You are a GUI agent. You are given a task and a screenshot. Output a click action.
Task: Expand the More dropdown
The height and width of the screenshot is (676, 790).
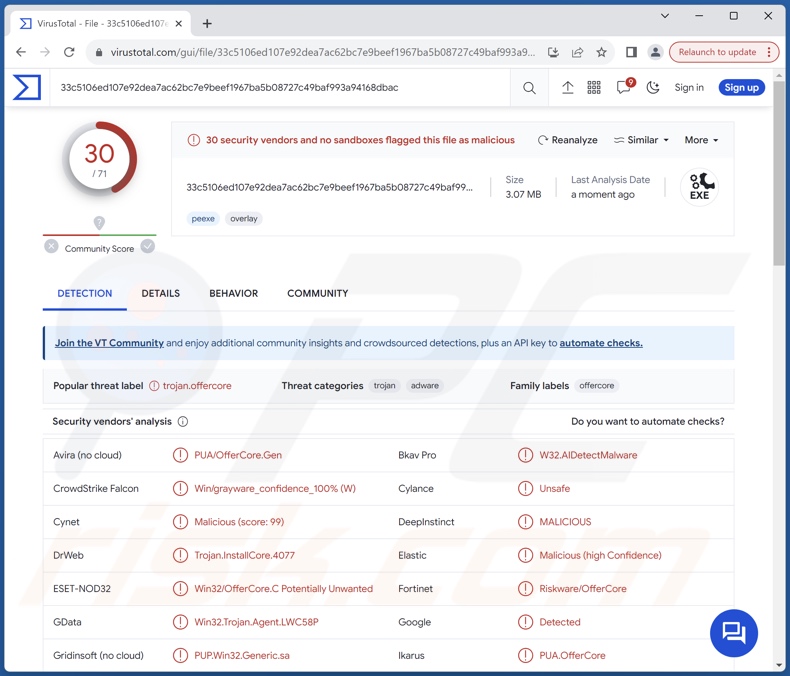coord(701,140)
